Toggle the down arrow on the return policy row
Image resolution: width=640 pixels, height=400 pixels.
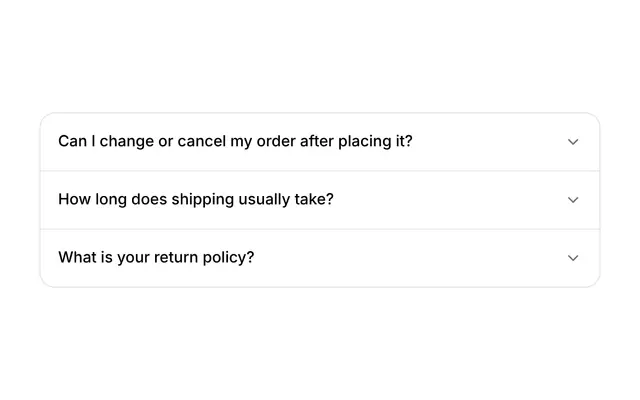(x=573, y=258)
